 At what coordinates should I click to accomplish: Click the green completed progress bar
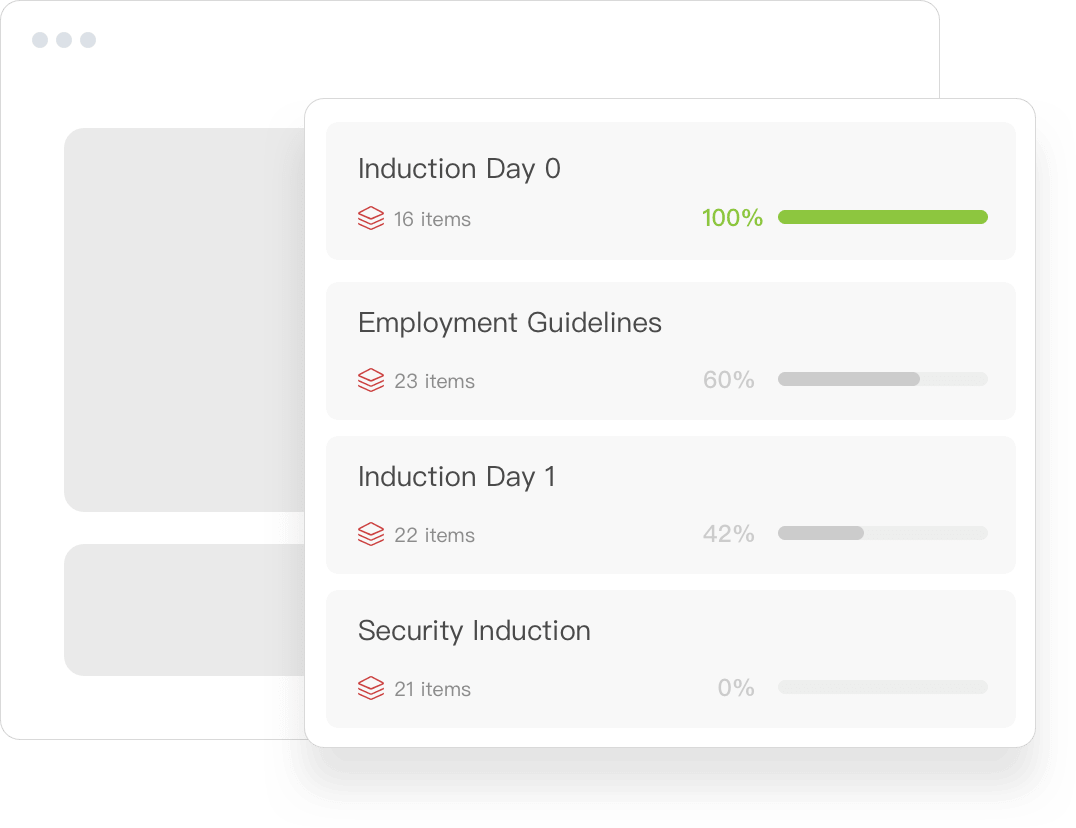pos(882,217)
